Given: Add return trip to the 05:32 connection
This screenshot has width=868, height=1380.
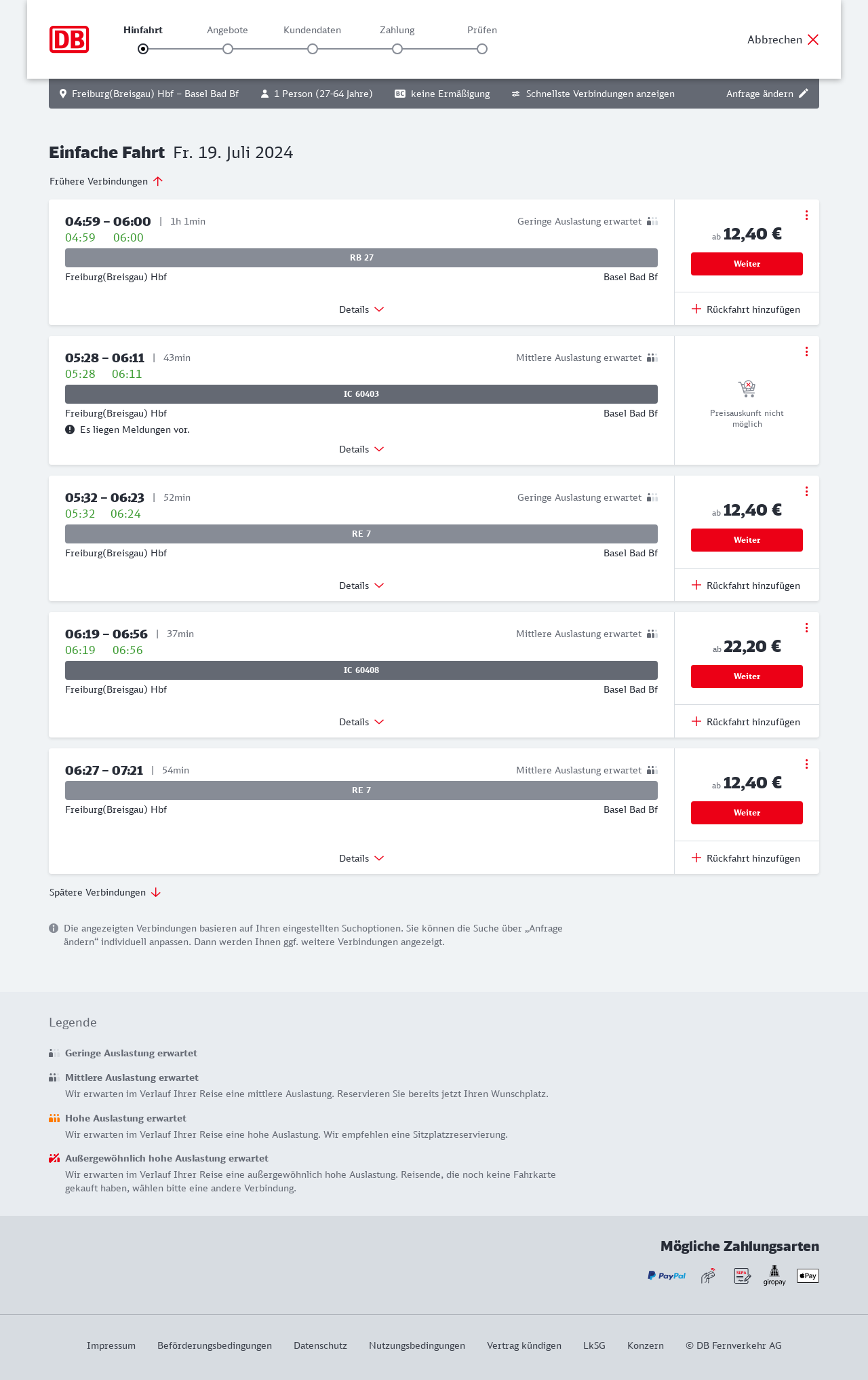Looking at the screenshot, I should (746, 586).
